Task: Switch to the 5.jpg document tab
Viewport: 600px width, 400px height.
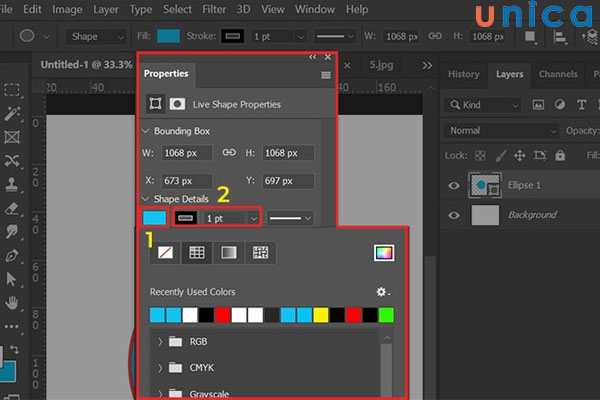Action: pos(381,65)
